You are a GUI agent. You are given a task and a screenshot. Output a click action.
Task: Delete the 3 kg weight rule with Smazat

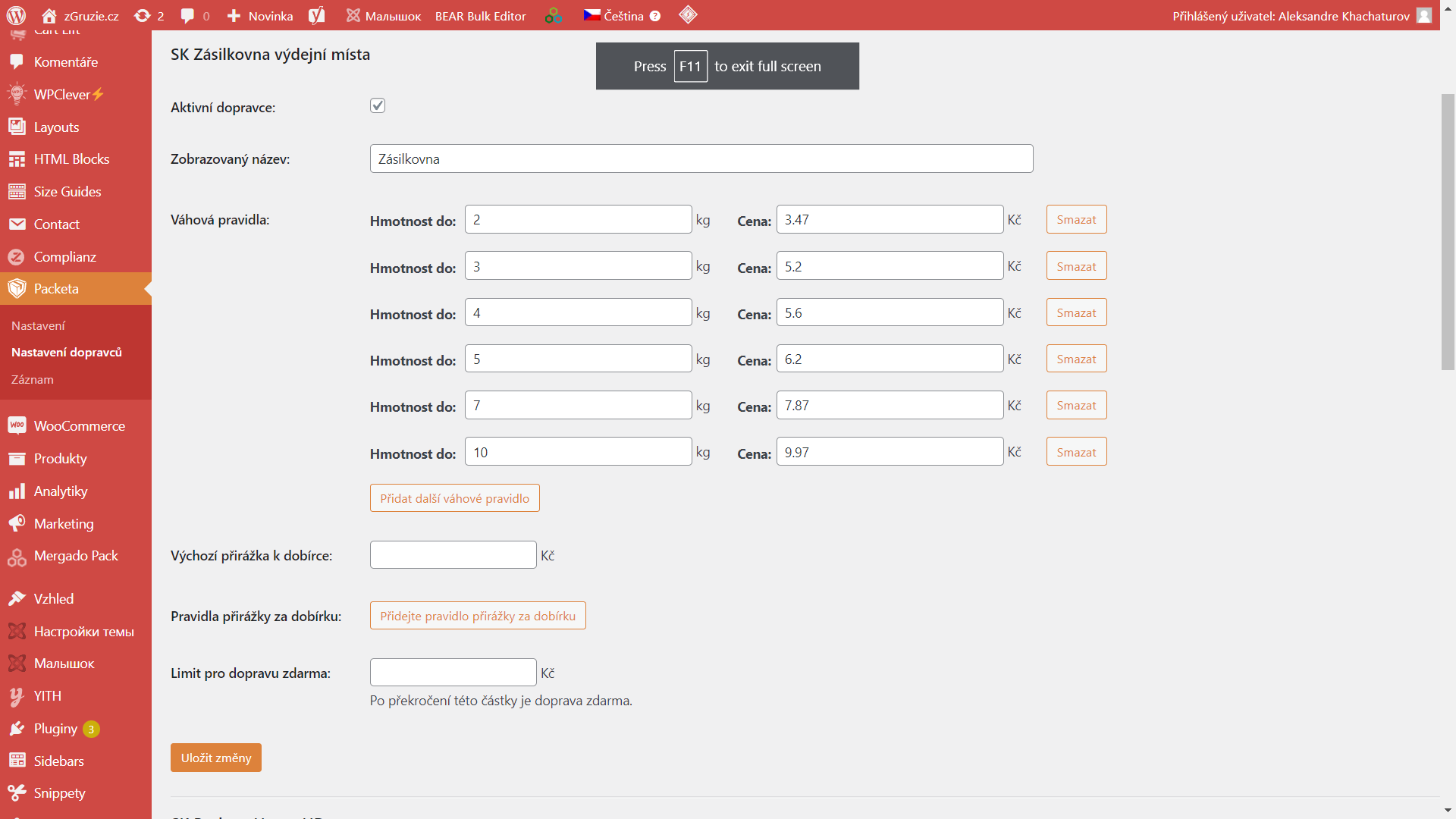coord(1077,266)
